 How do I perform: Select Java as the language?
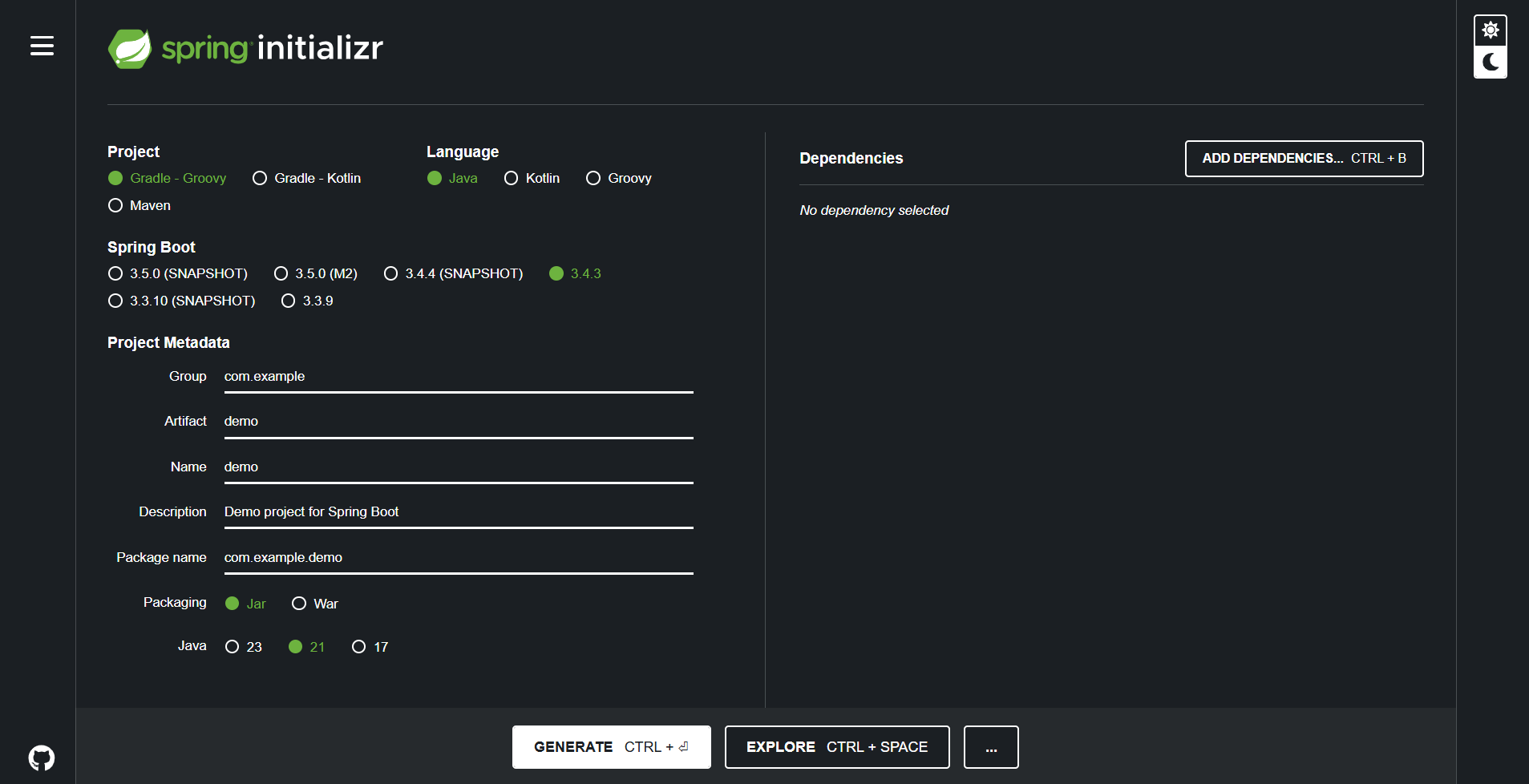point(452,178)
